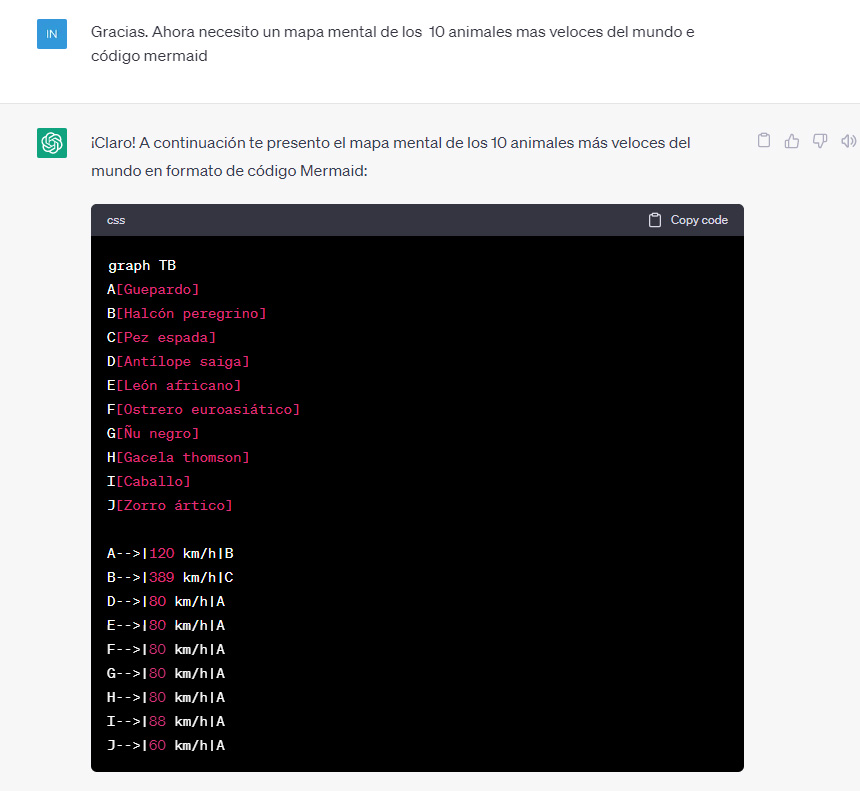Give the response a thumbs down

(x=819, y=141)
